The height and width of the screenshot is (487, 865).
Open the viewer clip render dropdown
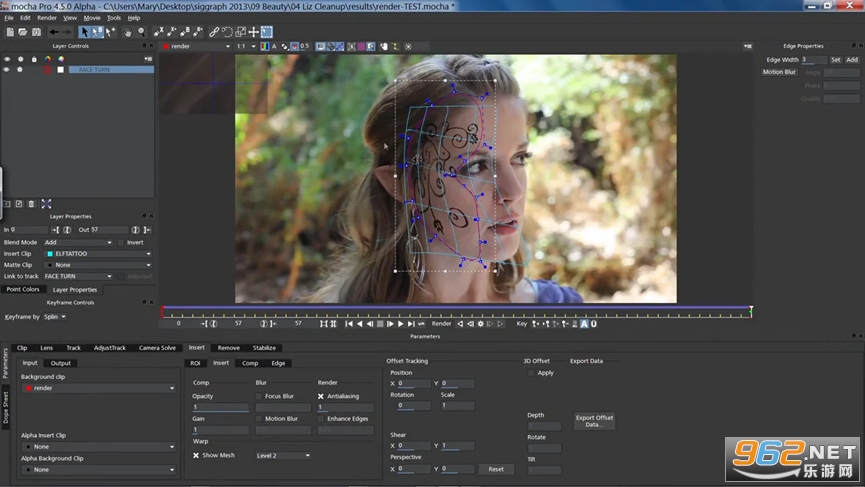[x=196, y=46]
